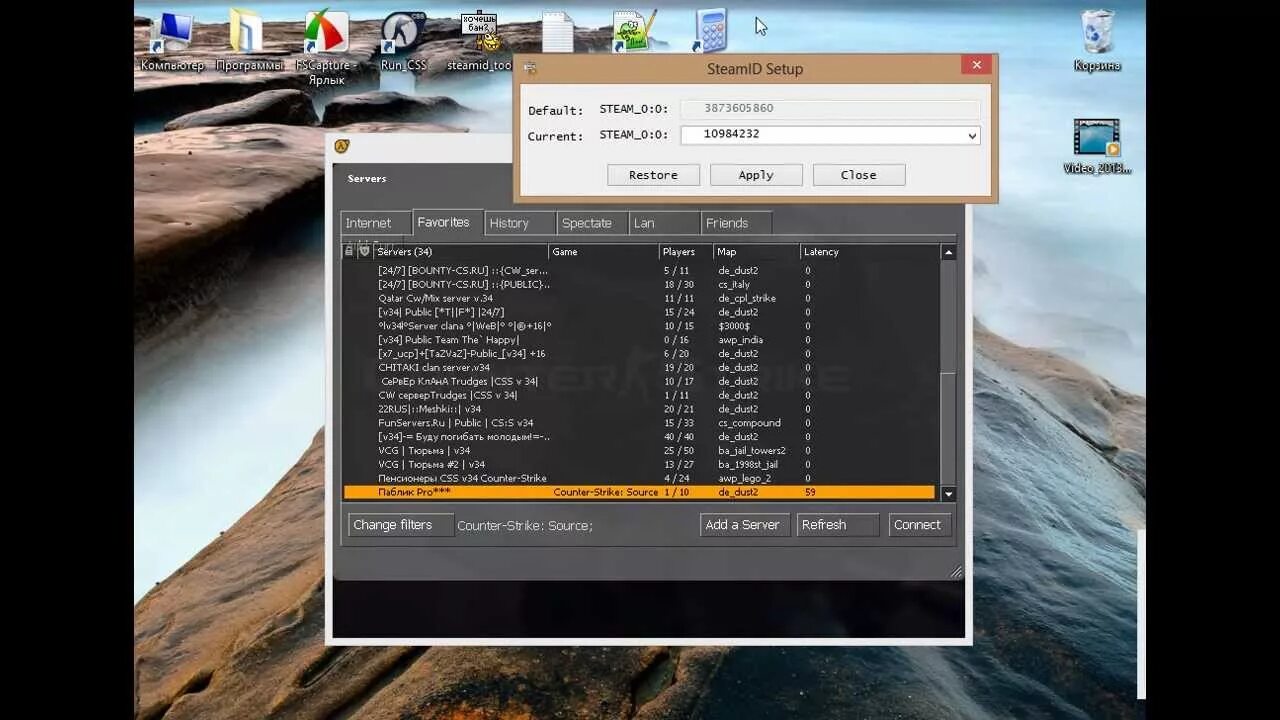1280x720 pixels.
Task: Open the Calculator desktop shortcut
Action: coord(710,31)
